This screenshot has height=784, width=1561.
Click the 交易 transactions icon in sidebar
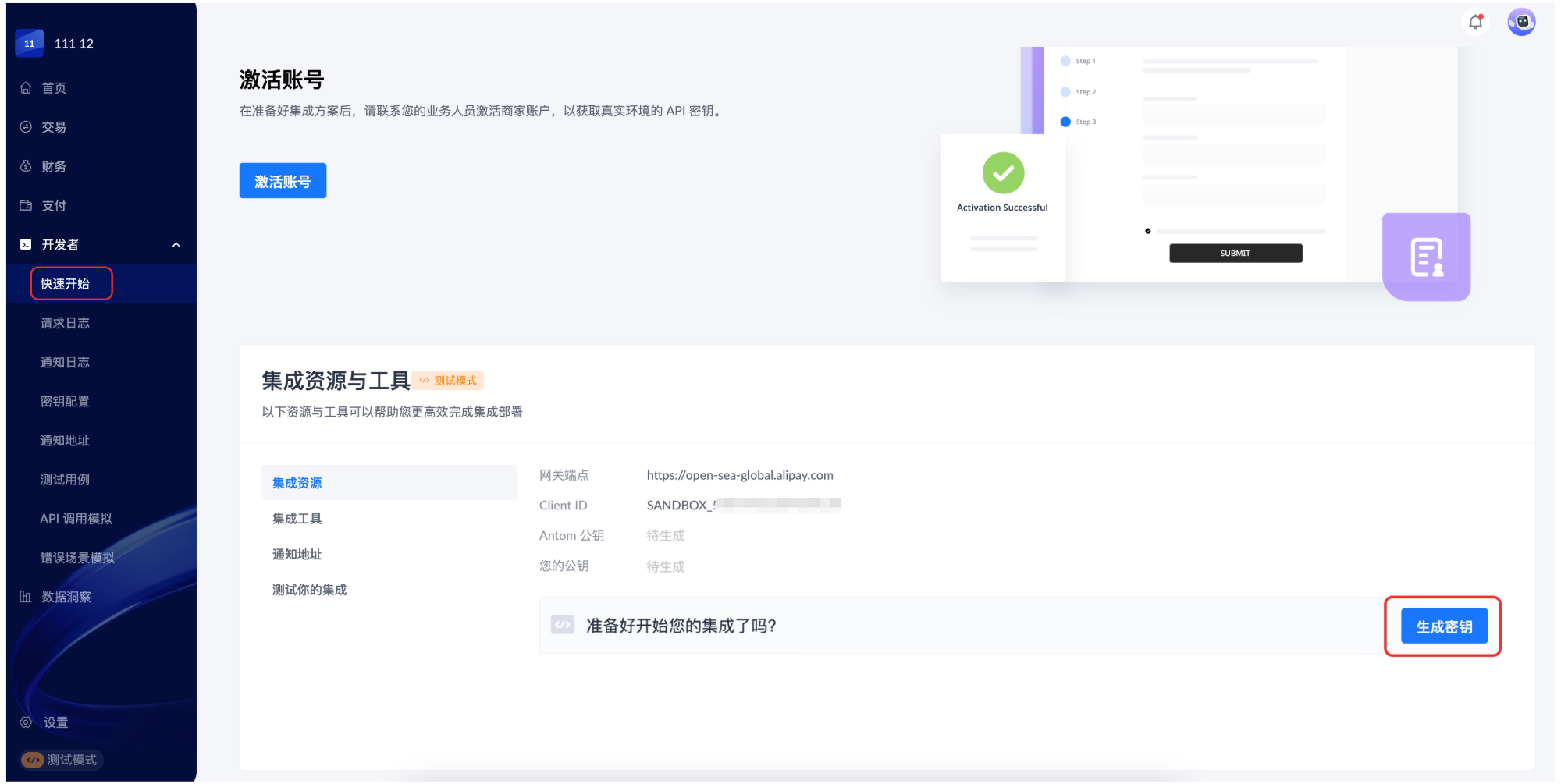click(x=26, y=127)
